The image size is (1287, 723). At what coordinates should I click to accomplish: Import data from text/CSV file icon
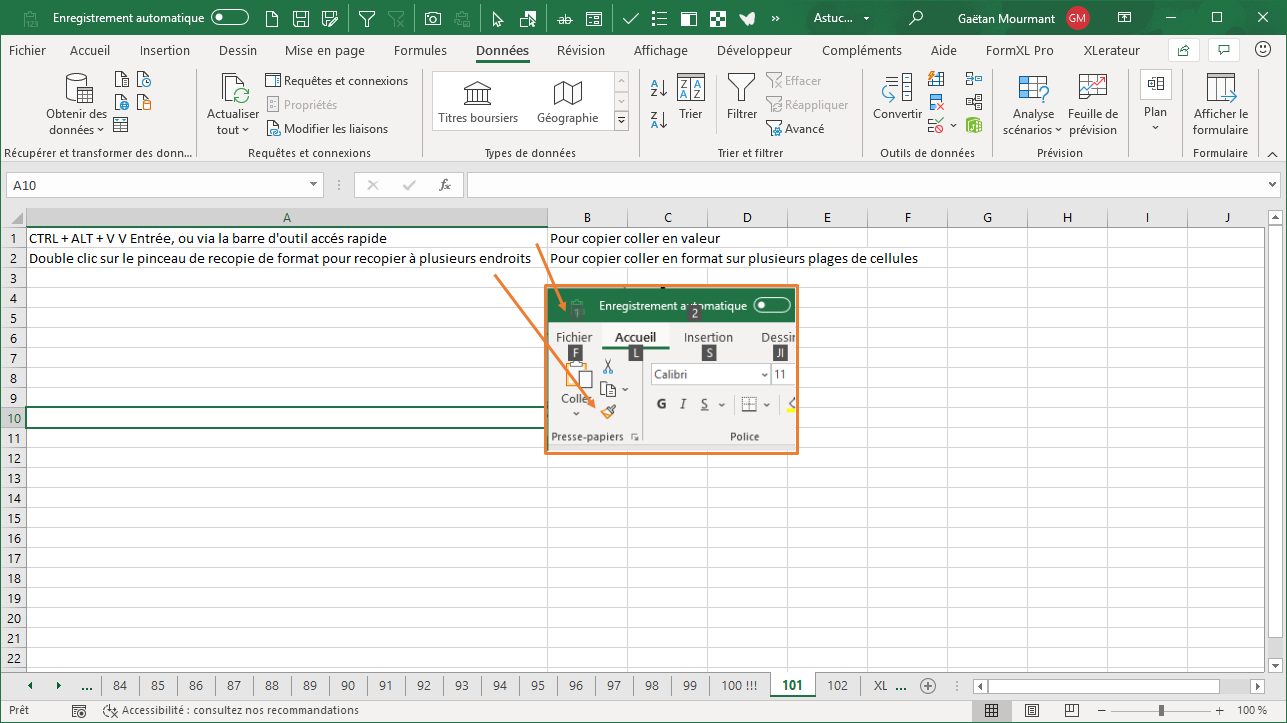click(x=121, y=80)
